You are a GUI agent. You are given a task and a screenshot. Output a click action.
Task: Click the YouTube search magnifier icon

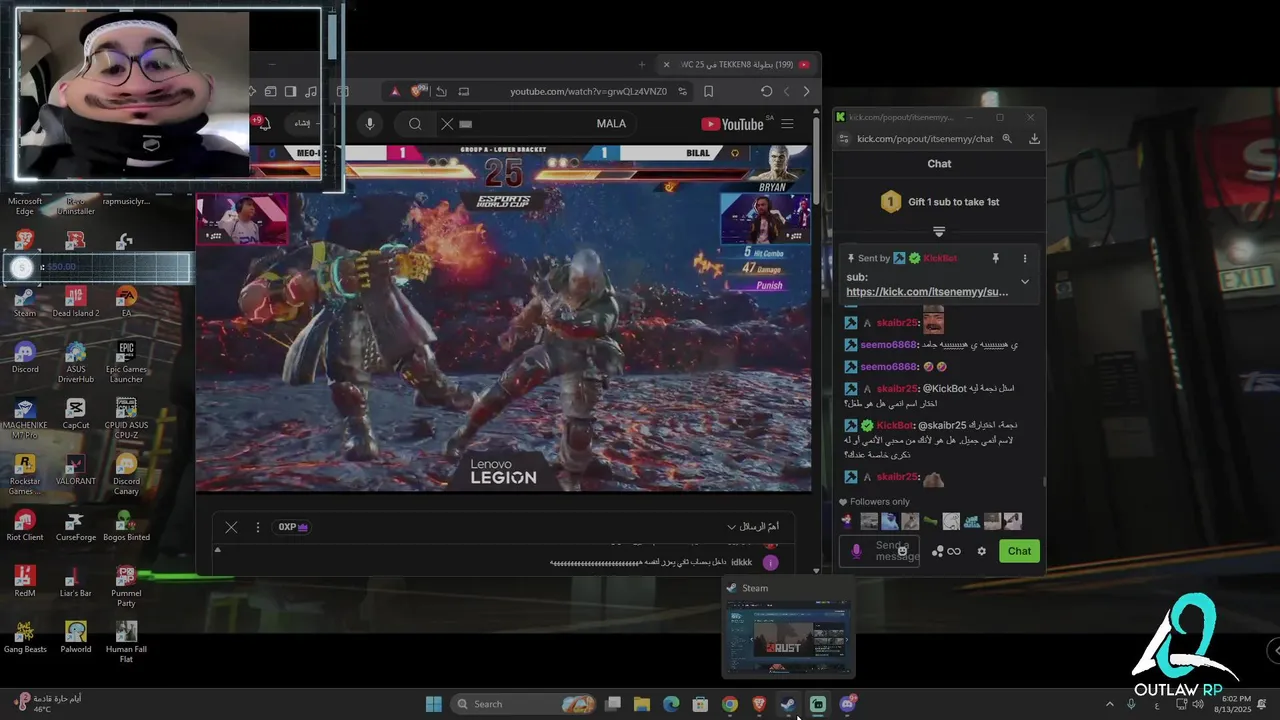(415, 124)
